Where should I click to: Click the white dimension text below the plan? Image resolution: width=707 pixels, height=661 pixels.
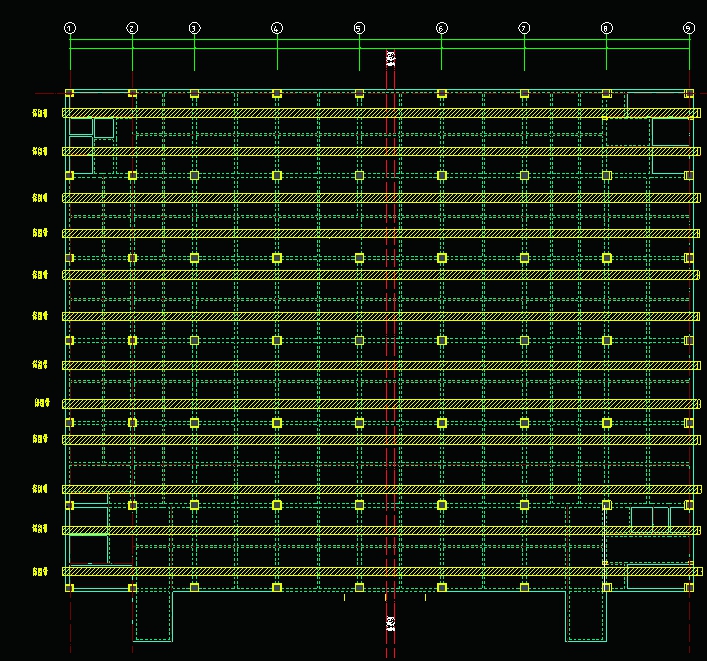pos(391,623)
